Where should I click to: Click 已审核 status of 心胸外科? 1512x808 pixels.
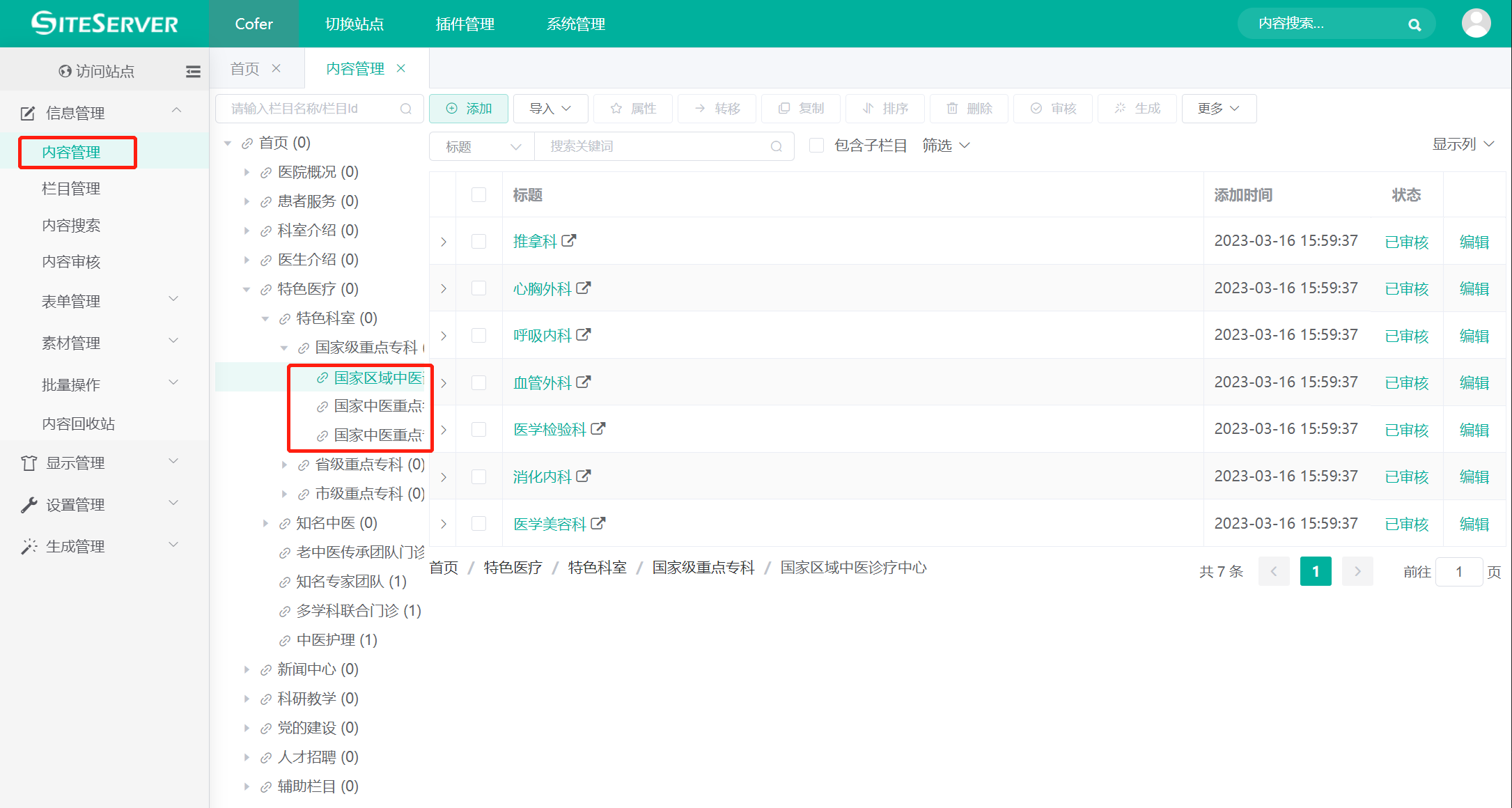pyautogui.click(x=1407, y=288)
